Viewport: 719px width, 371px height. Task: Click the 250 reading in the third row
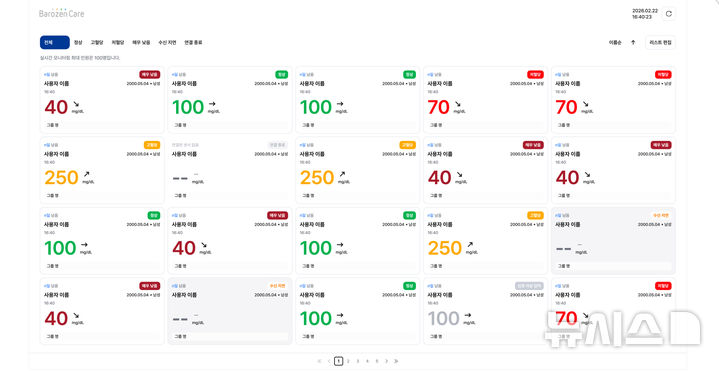click(445, 248)
